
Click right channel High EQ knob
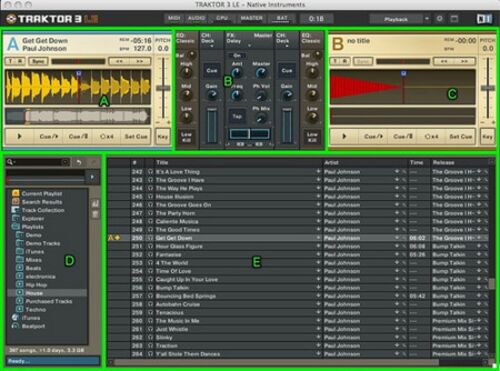(x=312, y=72)
